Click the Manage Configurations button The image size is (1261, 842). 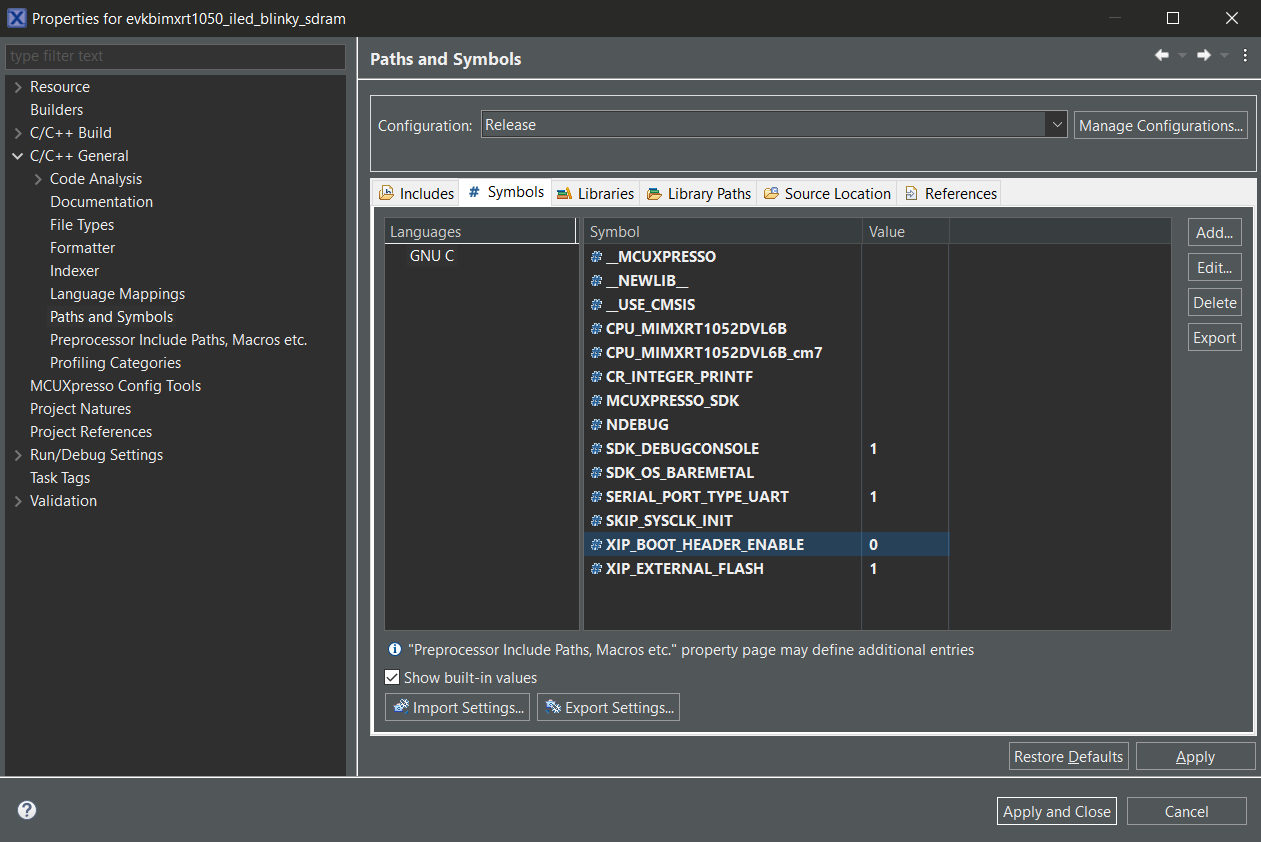[x=1160, y=124]
